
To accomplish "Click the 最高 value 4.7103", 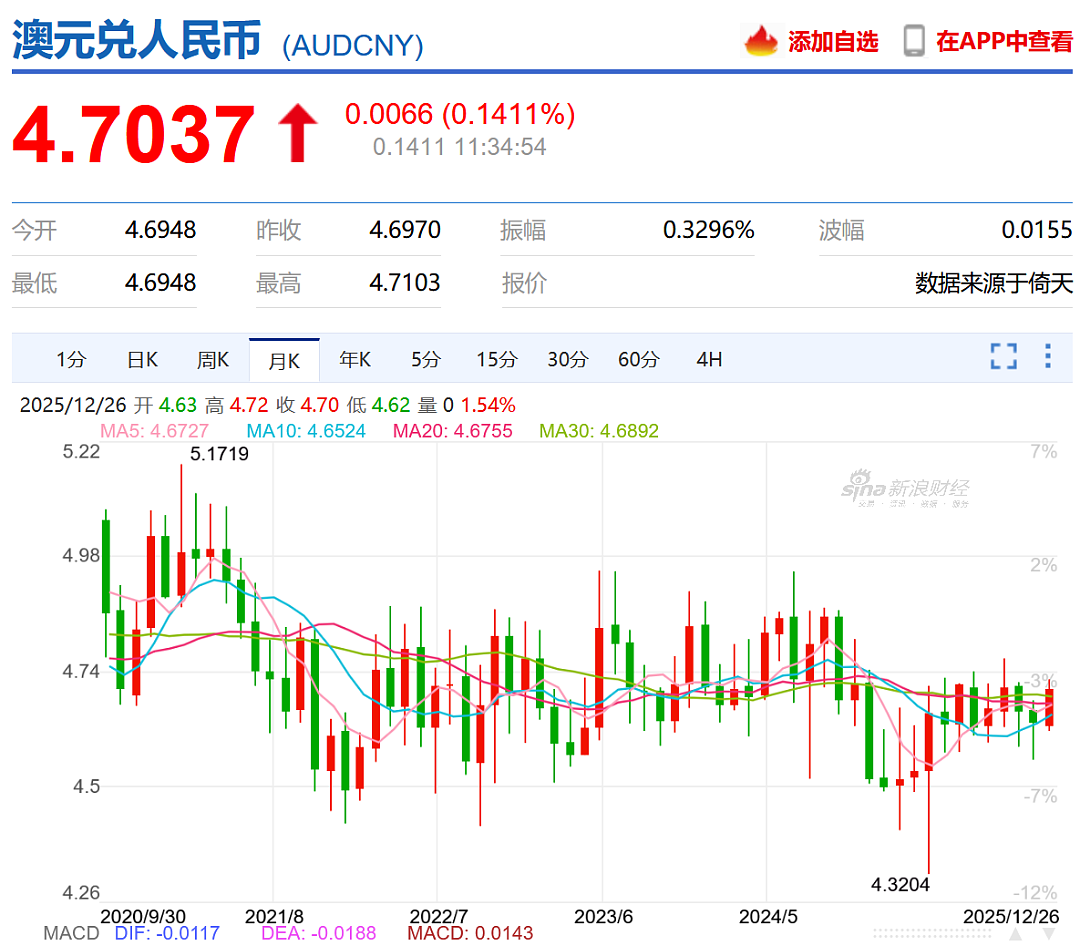I will coord(405,282).
